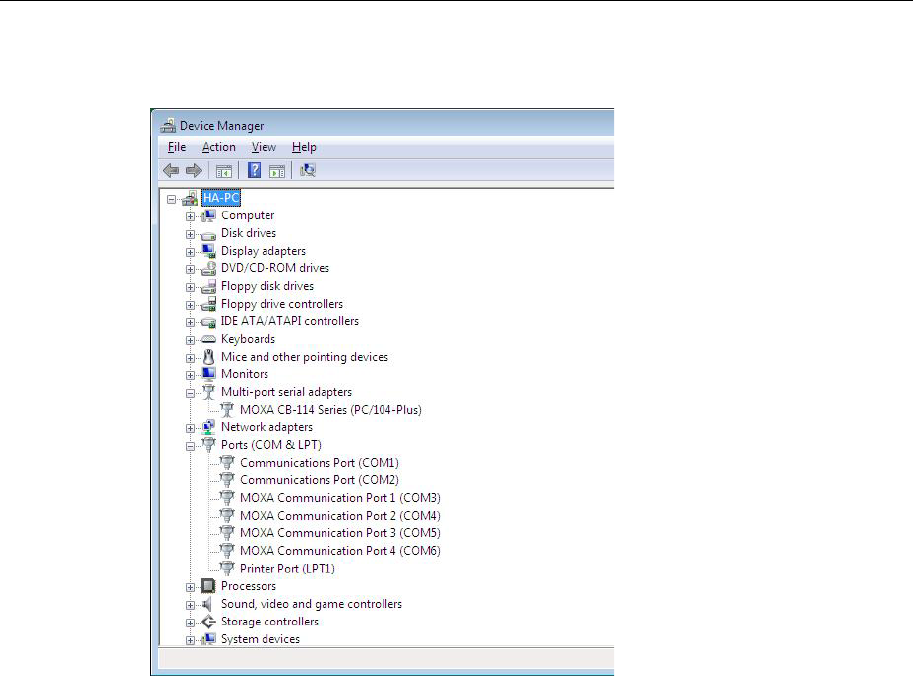913x676 pixels.
Task: Open the View menu
Action: tap(264, 147)
